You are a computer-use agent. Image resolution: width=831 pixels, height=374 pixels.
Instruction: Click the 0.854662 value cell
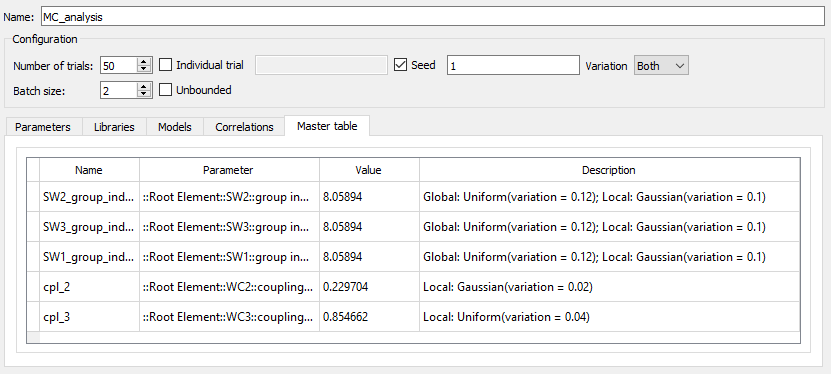pos(369,317)
